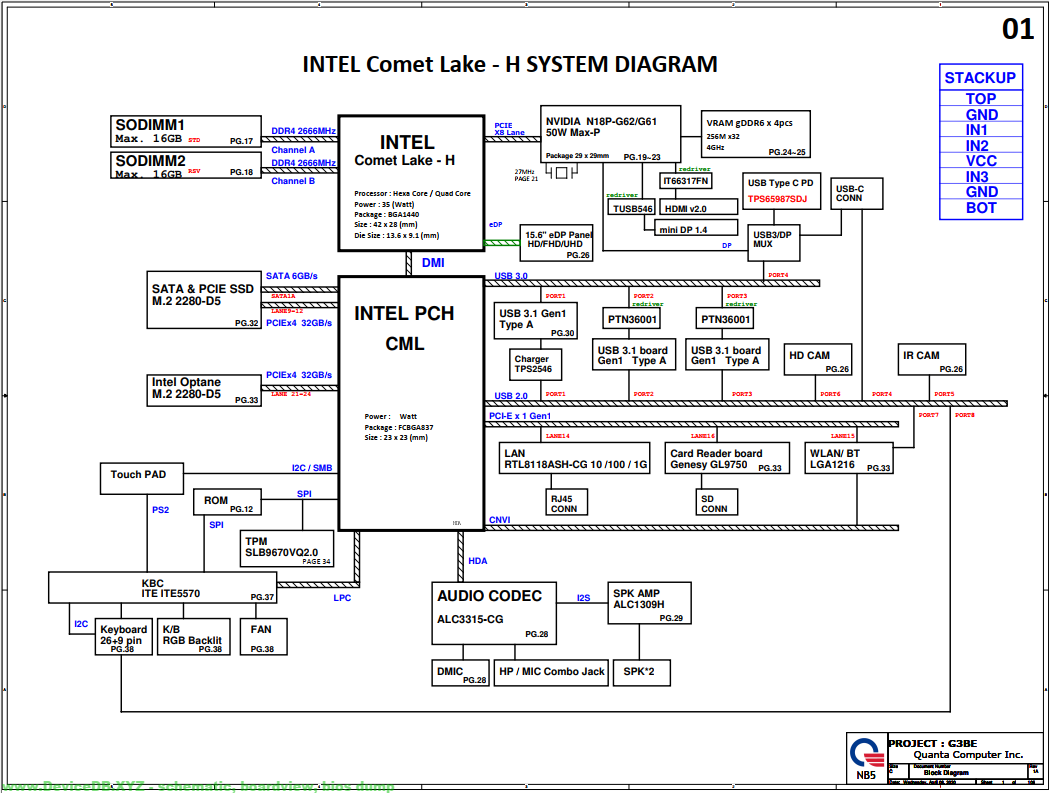Select the ROM box
1049x793 pixels.
pos(227,502)
